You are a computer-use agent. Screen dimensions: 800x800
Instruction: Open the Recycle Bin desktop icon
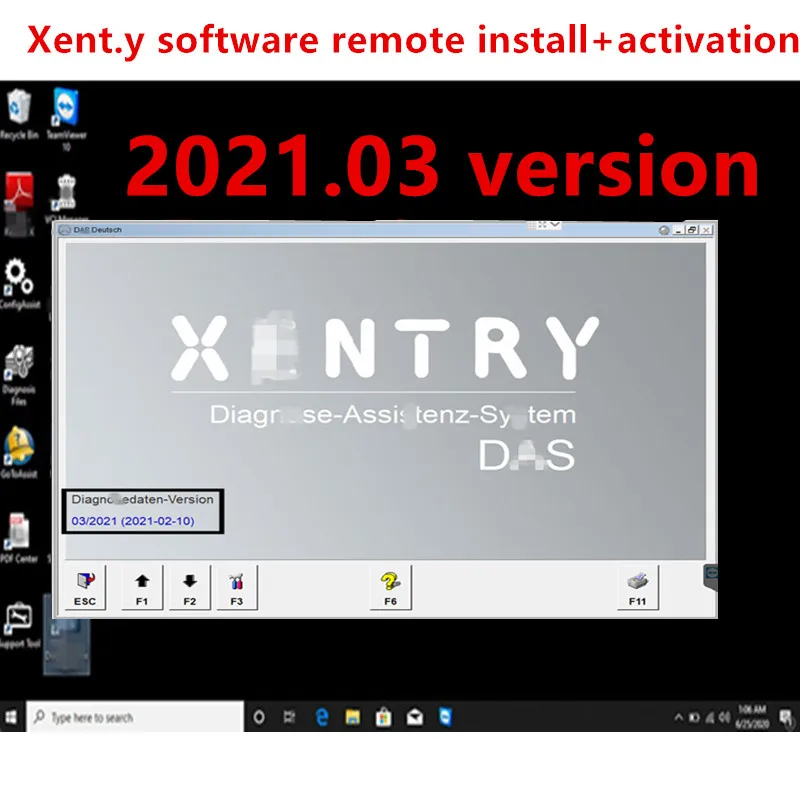coord(19,114)
